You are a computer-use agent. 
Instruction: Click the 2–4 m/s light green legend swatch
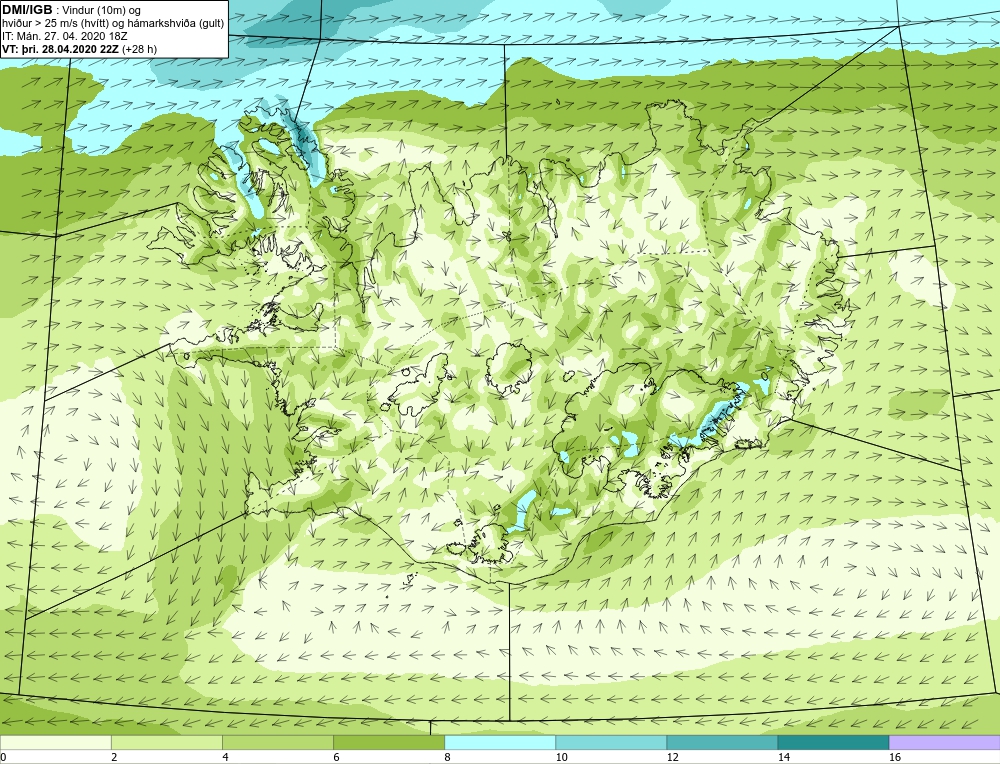tap(166, 742)
